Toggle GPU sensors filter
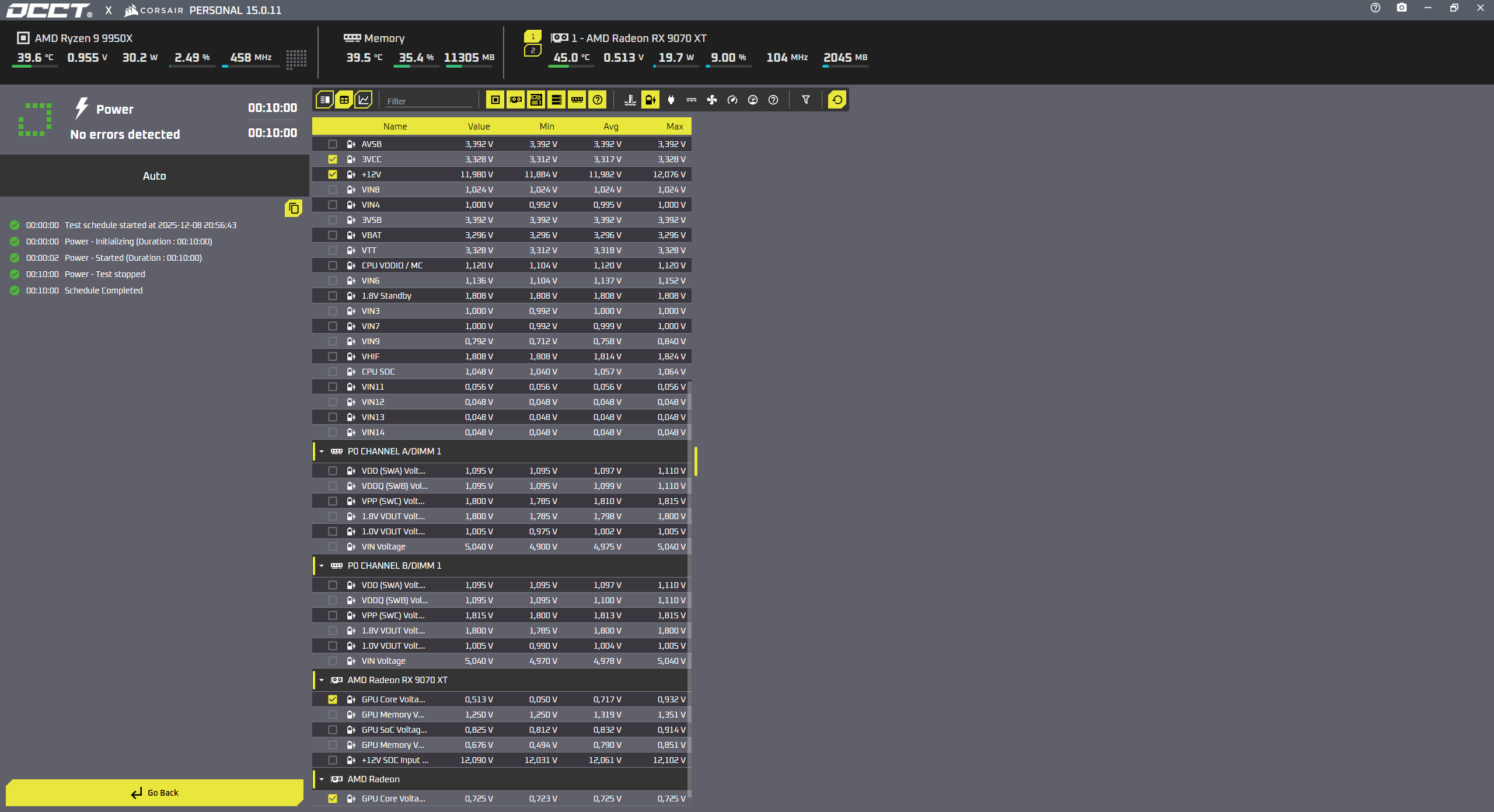1494x812 pixels. (x=516, y=100)
